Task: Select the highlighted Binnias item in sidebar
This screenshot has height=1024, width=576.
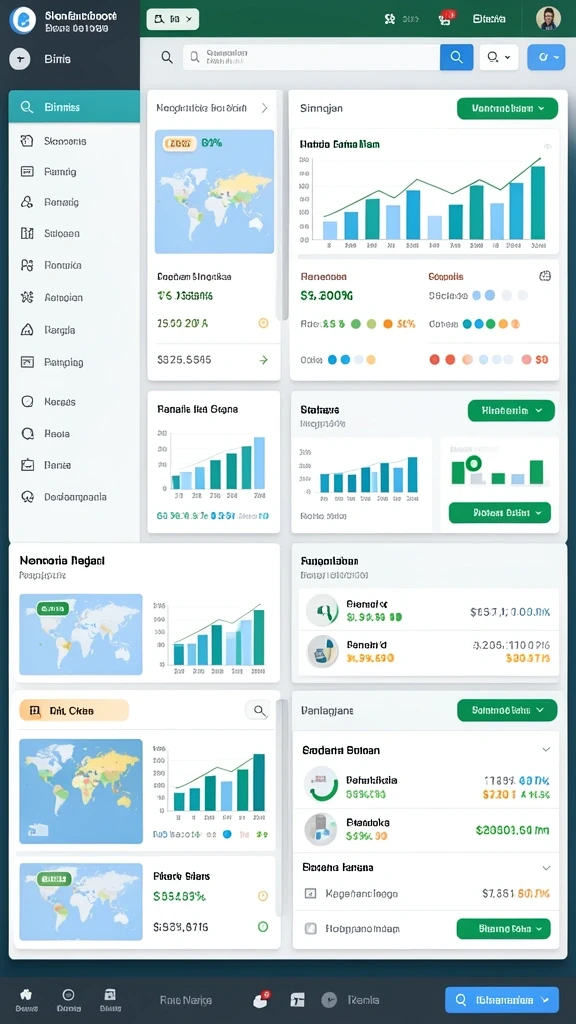Action: [x=74, y=107]
